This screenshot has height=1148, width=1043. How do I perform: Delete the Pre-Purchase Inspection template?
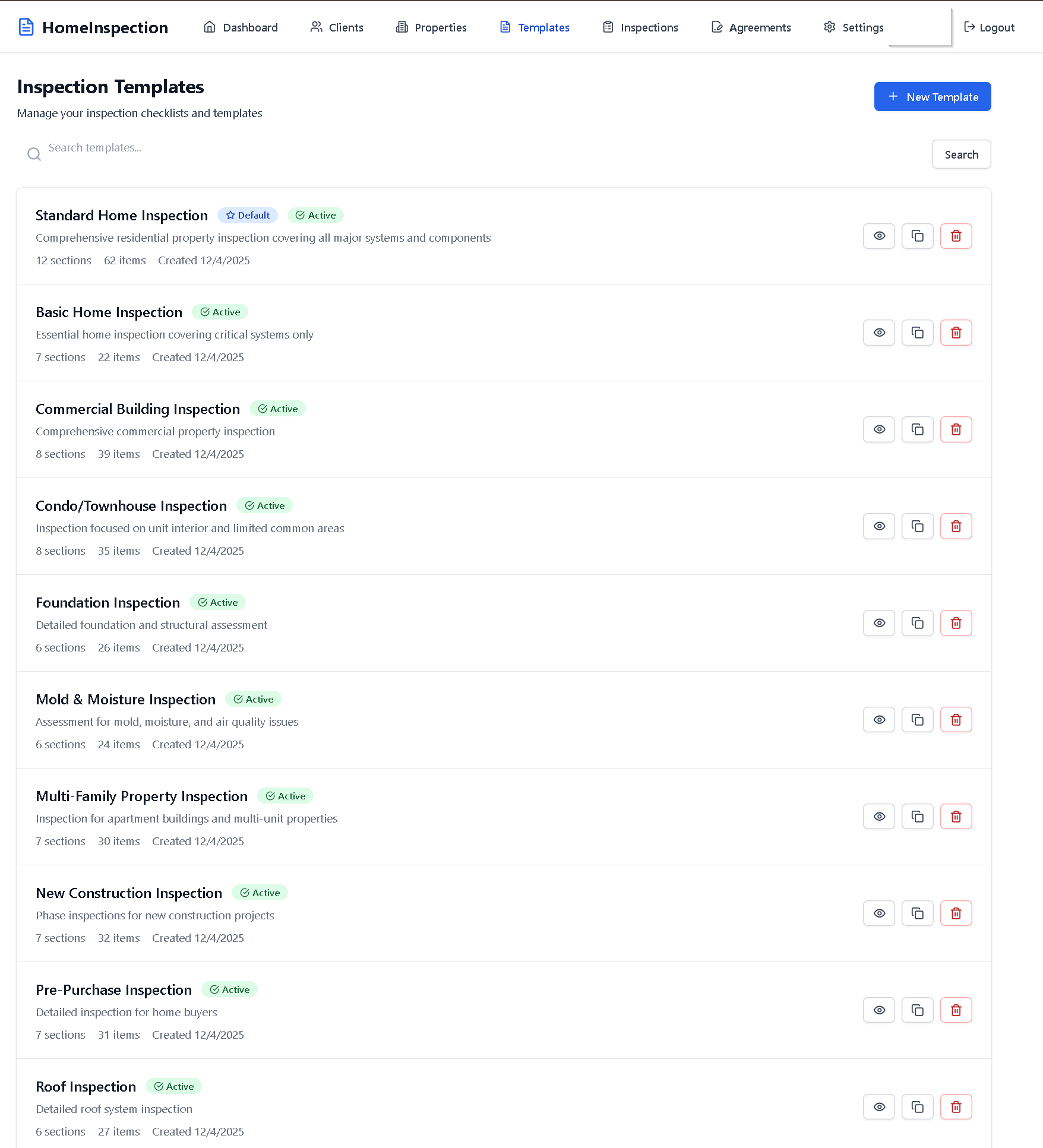(956, 1010)
